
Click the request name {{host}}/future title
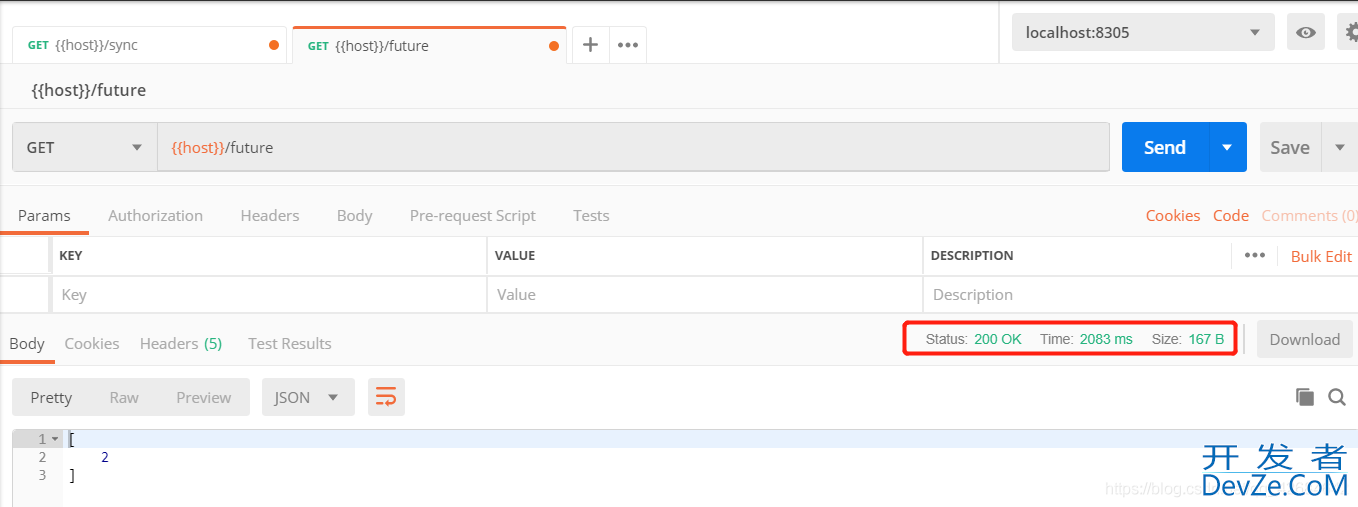pyautogui.click(x=89, y=90)
